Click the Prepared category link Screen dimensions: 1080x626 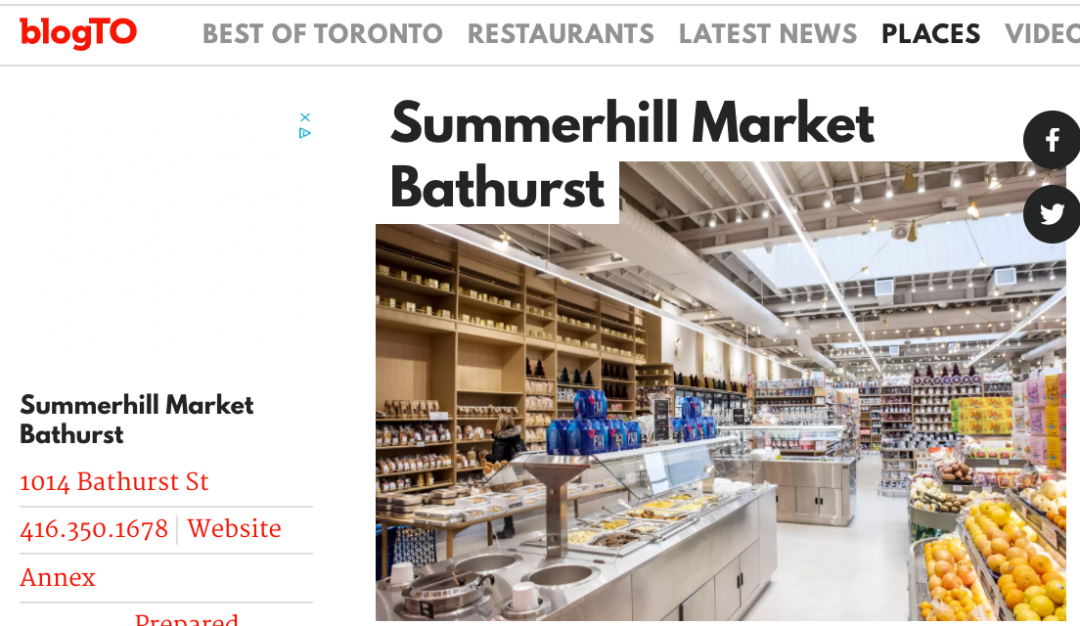[187, 618]
